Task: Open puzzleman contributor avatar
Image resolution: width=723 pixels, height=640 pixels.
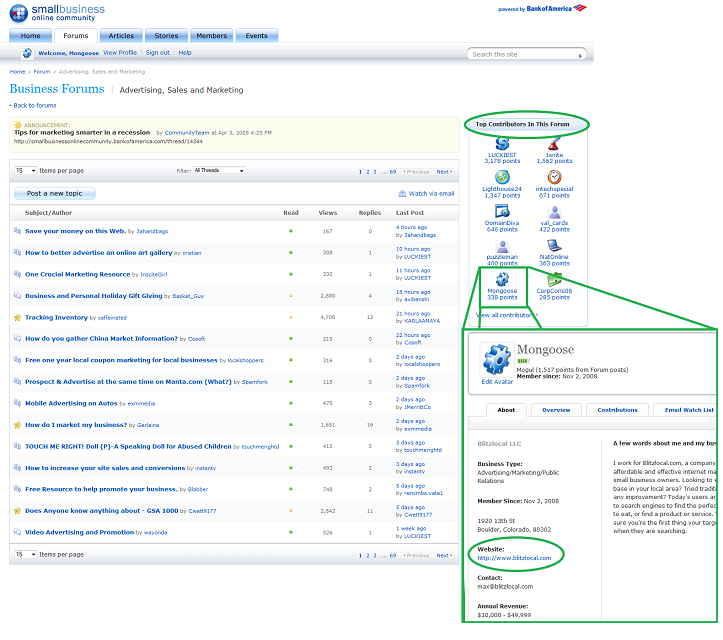Action: click(502, 246)
